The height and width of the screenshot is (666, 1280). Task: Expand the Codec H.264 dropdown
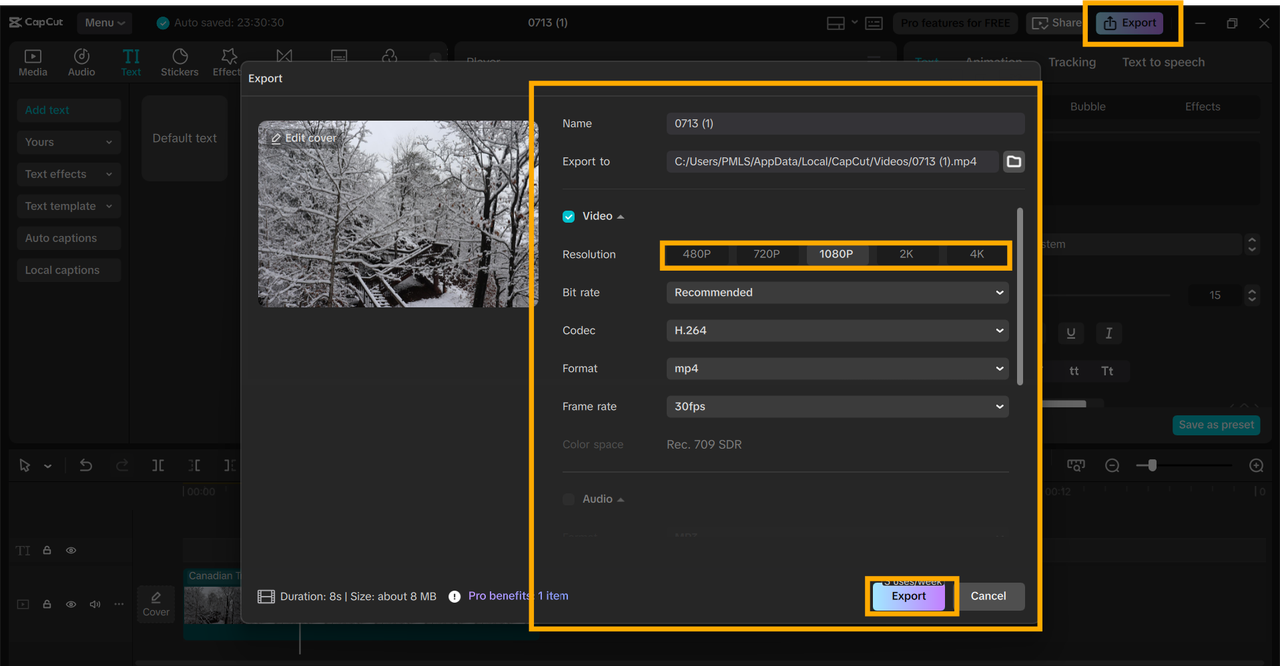pos(837,331)
